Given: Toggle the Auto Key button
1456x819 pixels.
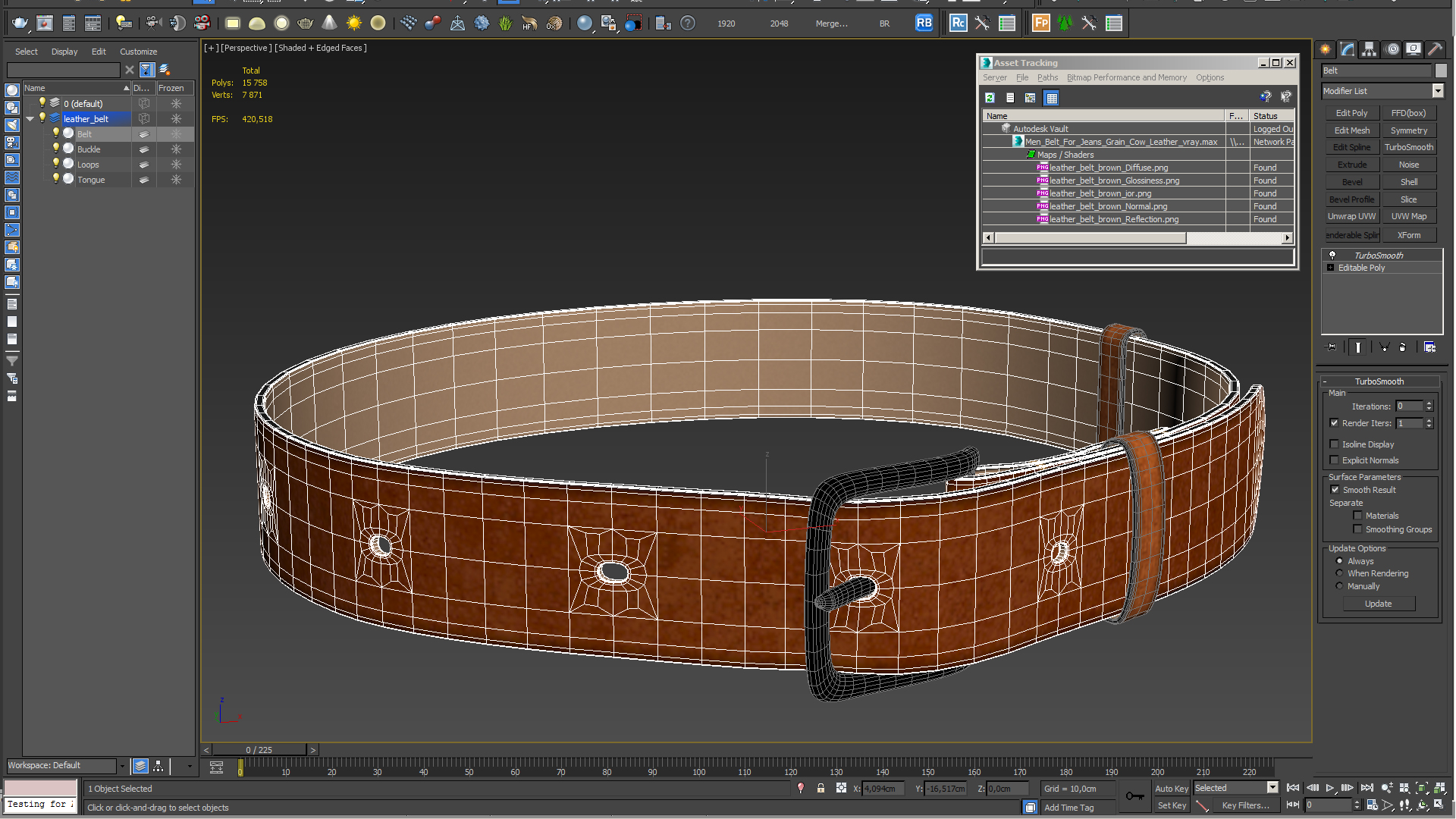Looking at the screenshot, I should (x=1171, y=789).
